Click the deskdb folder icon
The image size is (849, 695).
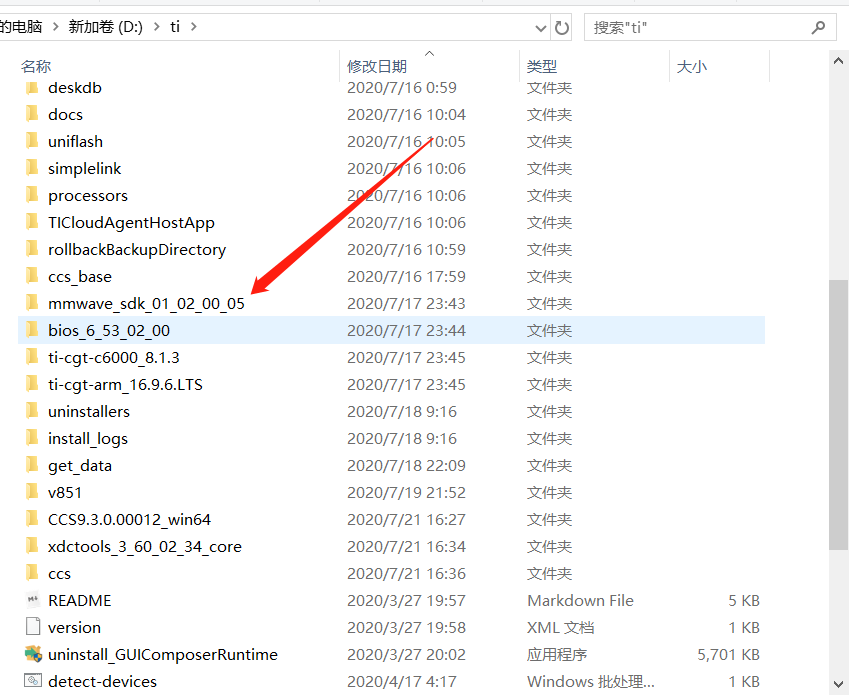click(32, 87)
